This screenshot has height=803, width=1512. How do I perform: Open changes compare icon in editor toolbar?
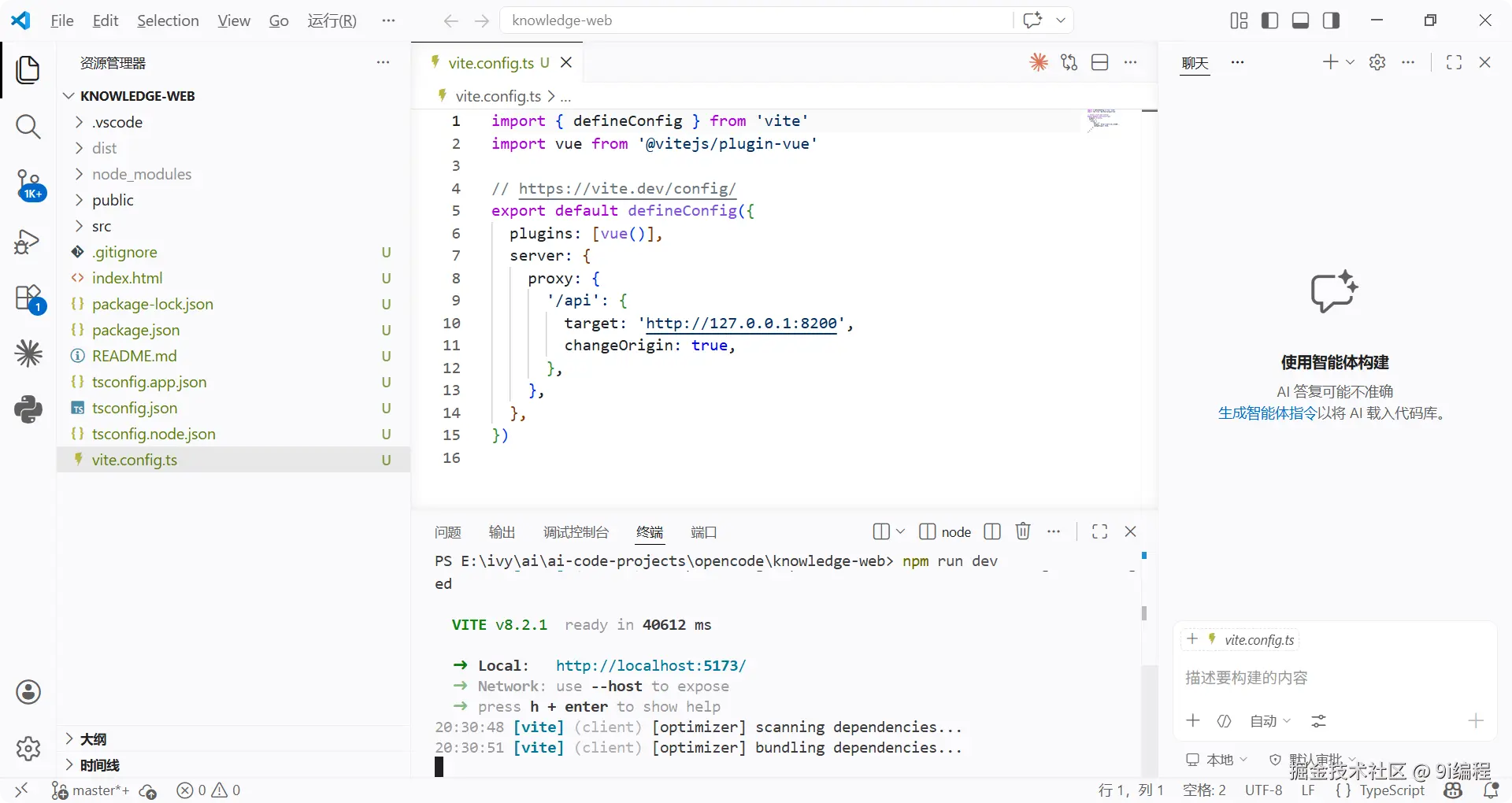pos(1069,62)
